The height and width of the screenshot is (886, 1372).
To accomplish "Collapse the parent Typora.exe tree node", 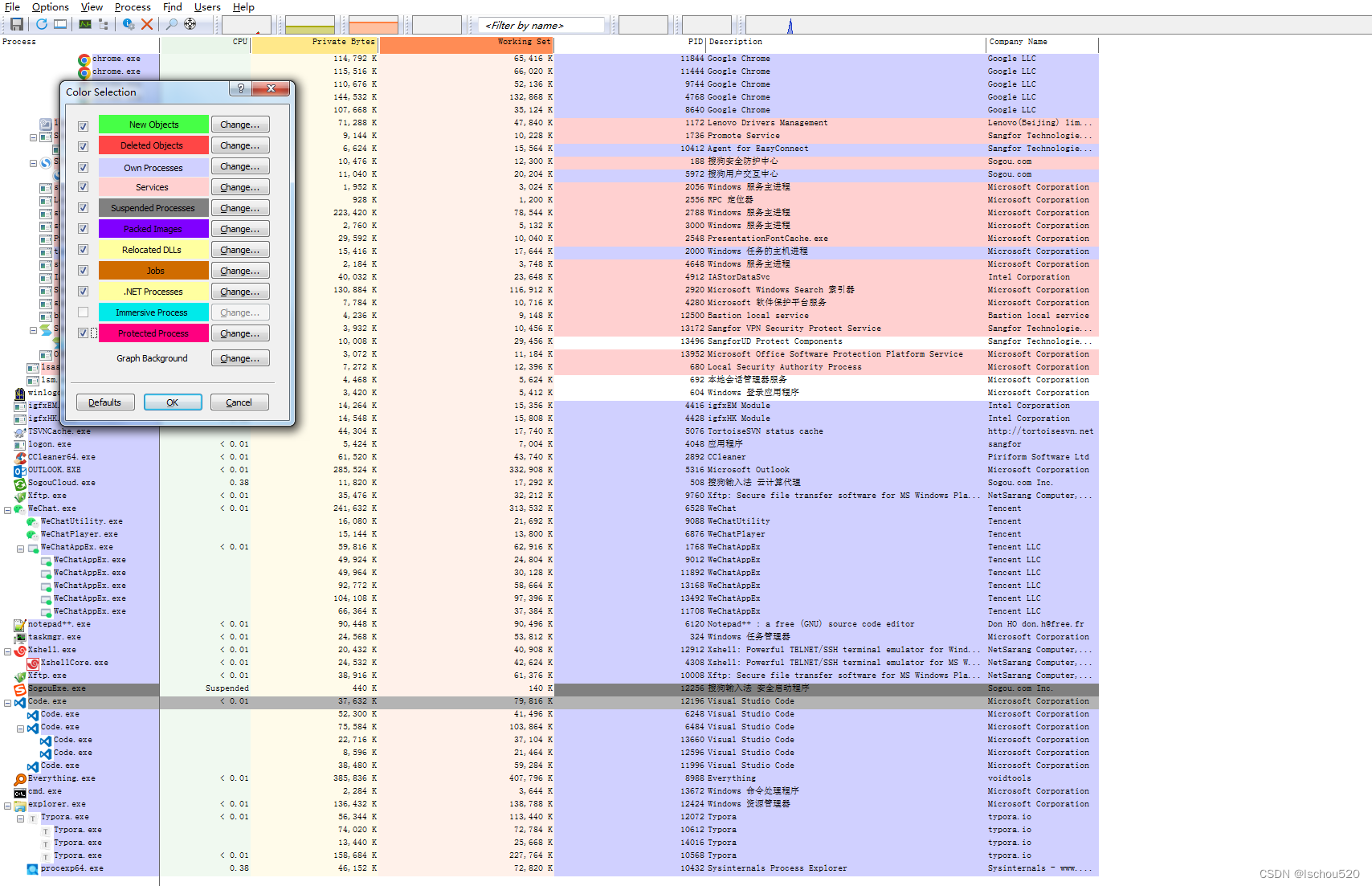I will click(20, 819).
